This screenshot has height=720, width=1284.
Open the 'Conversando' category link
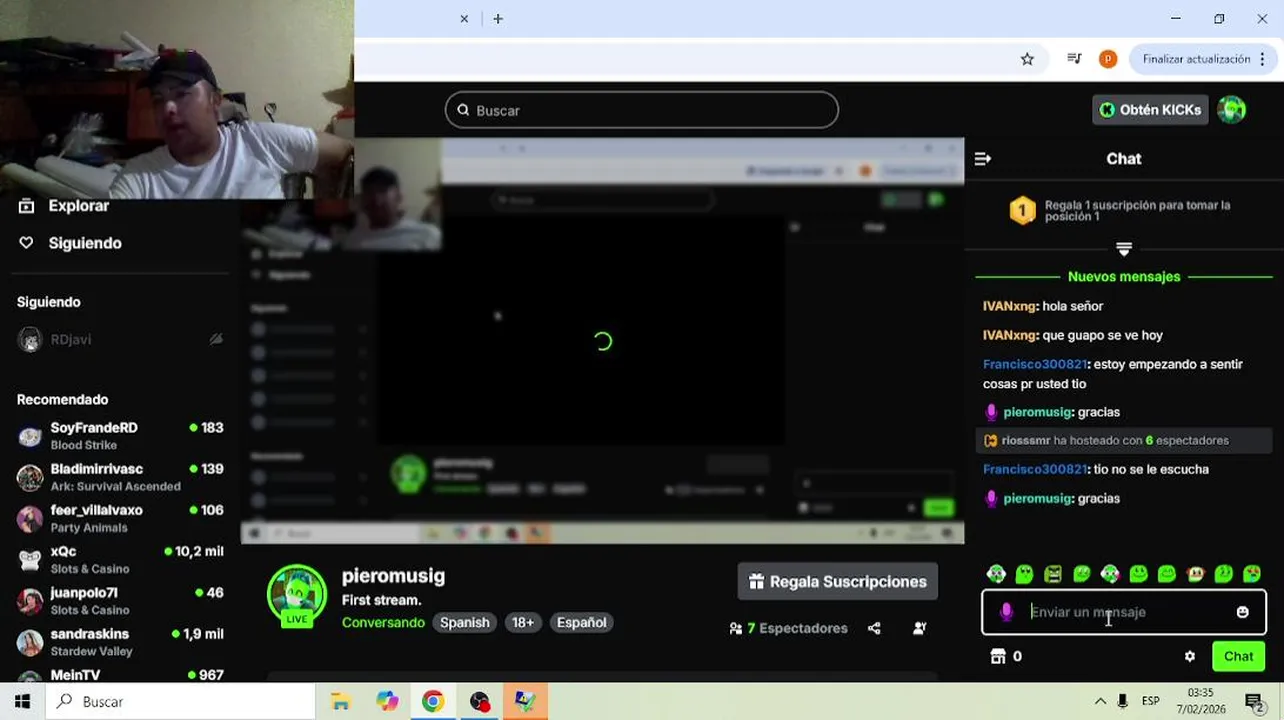[x=383, y=622]
